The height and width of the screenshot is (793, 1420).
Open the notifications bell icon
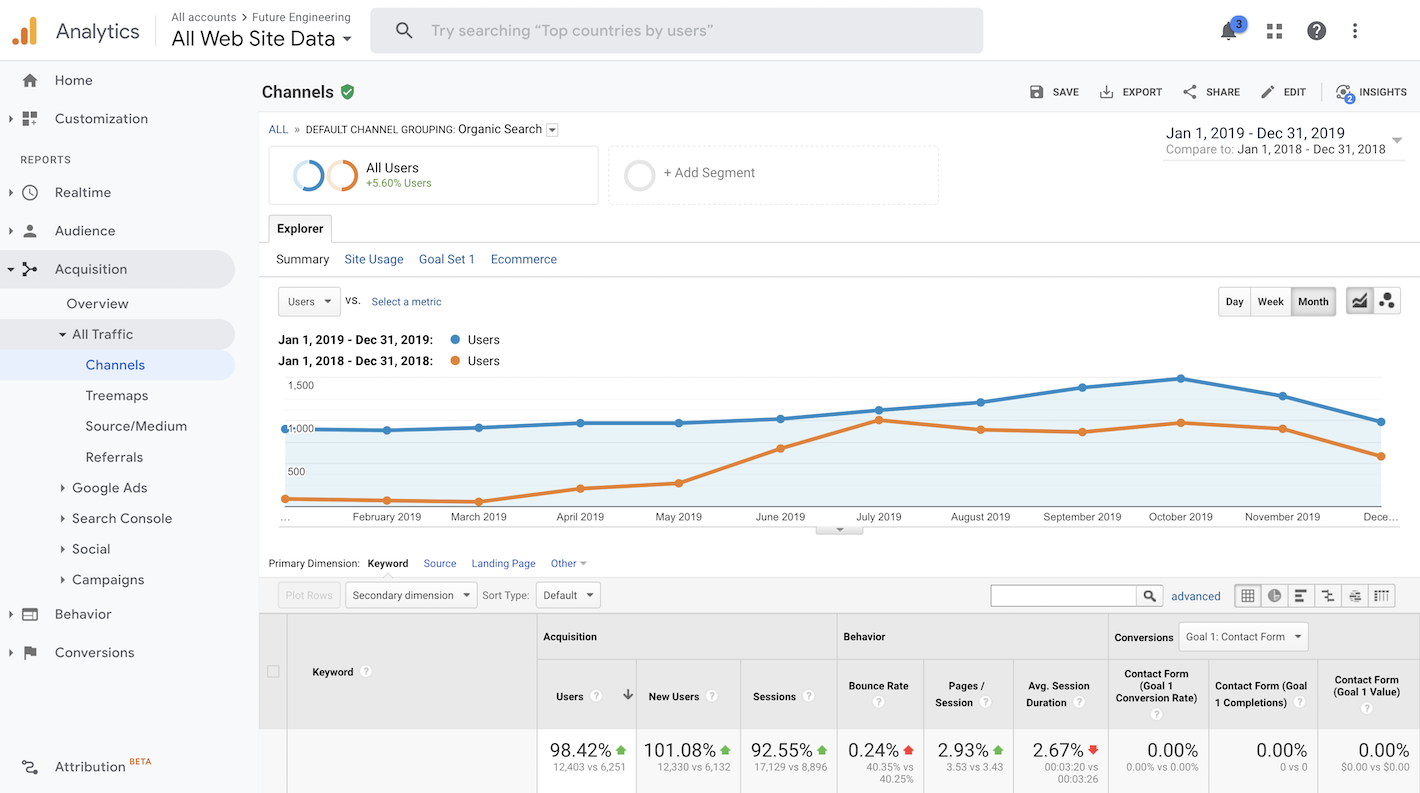click(x=1229, y=31)
